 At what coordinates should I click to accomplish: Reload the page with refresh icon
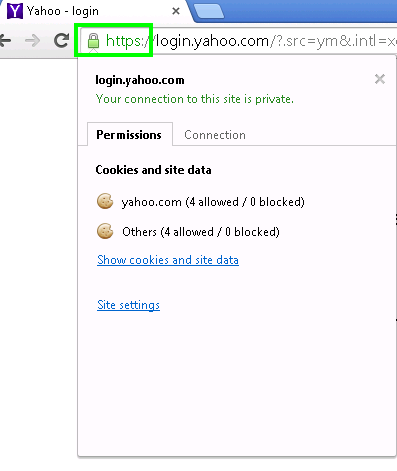[61, 41]
